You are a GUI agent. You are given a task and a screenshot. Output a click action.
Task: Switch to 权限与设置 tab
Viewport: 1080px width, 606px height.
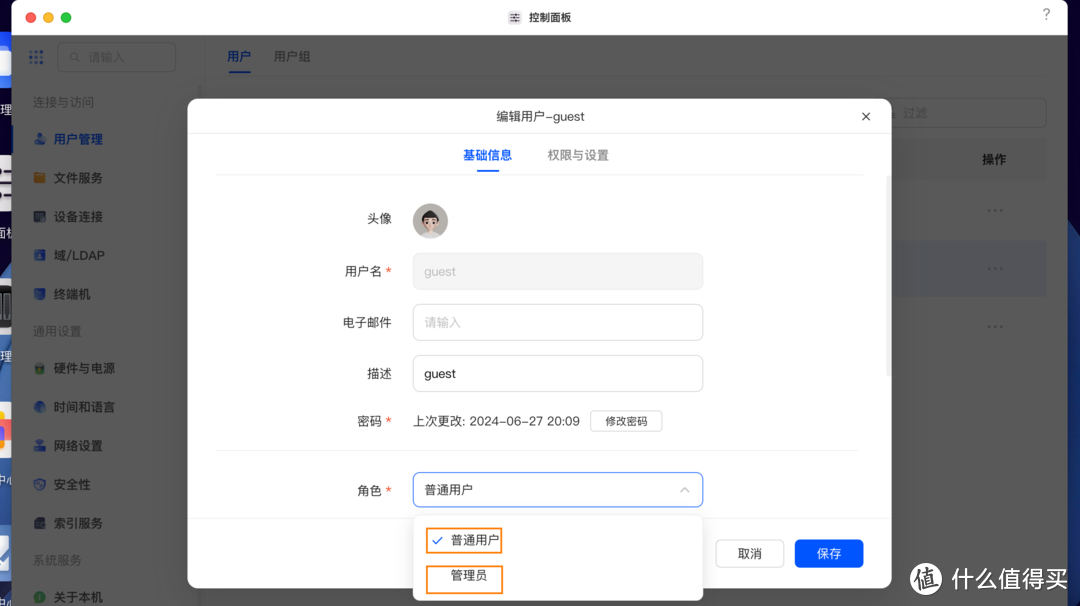click(x=578, y=155)
